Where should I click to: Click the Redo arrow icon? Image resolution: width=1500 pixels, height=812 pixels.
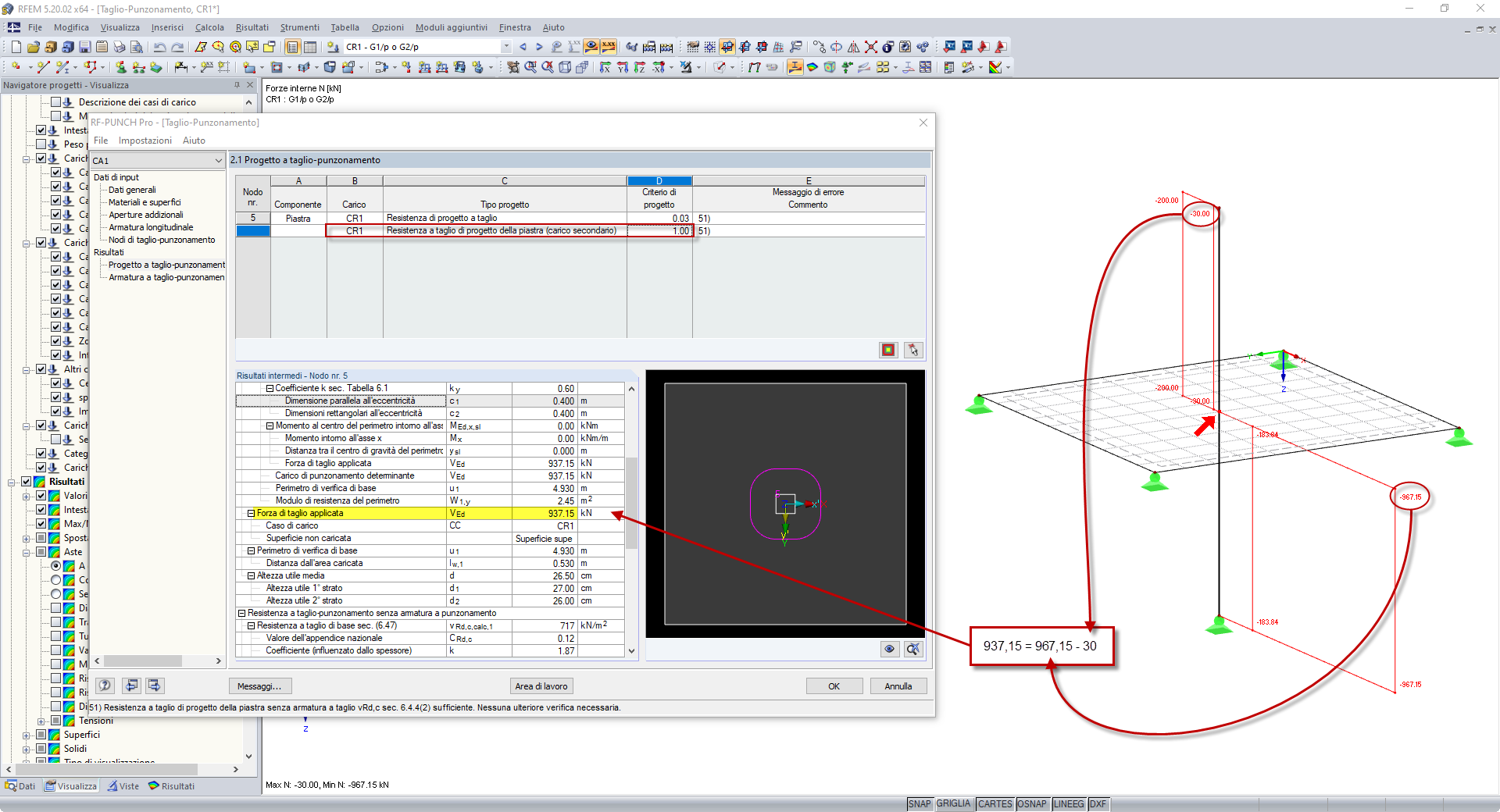[x=177, y=47]
